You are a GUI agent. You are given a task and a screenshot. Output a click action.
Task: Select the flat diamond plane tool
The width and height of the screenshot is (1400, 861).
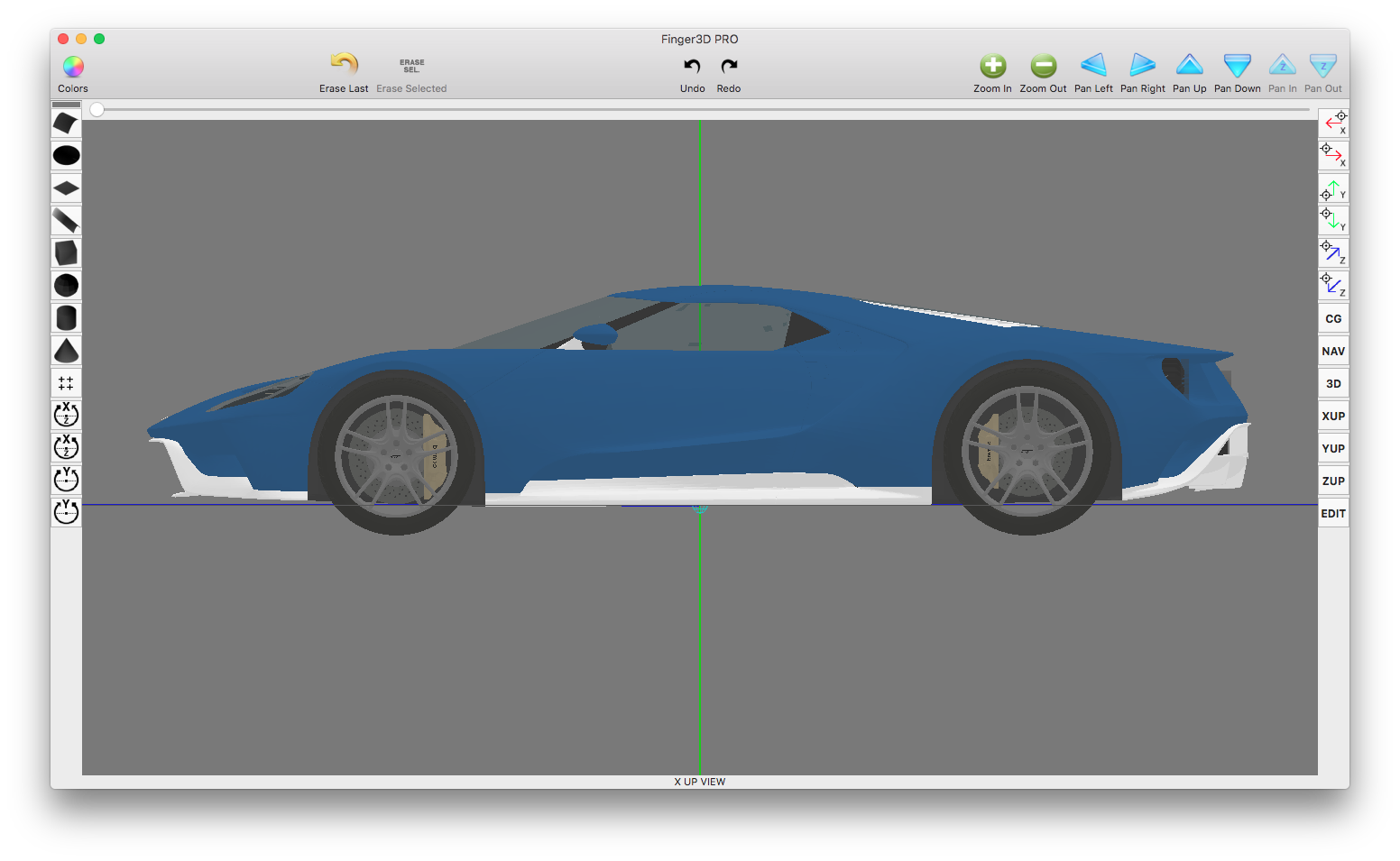coord(66,188)
